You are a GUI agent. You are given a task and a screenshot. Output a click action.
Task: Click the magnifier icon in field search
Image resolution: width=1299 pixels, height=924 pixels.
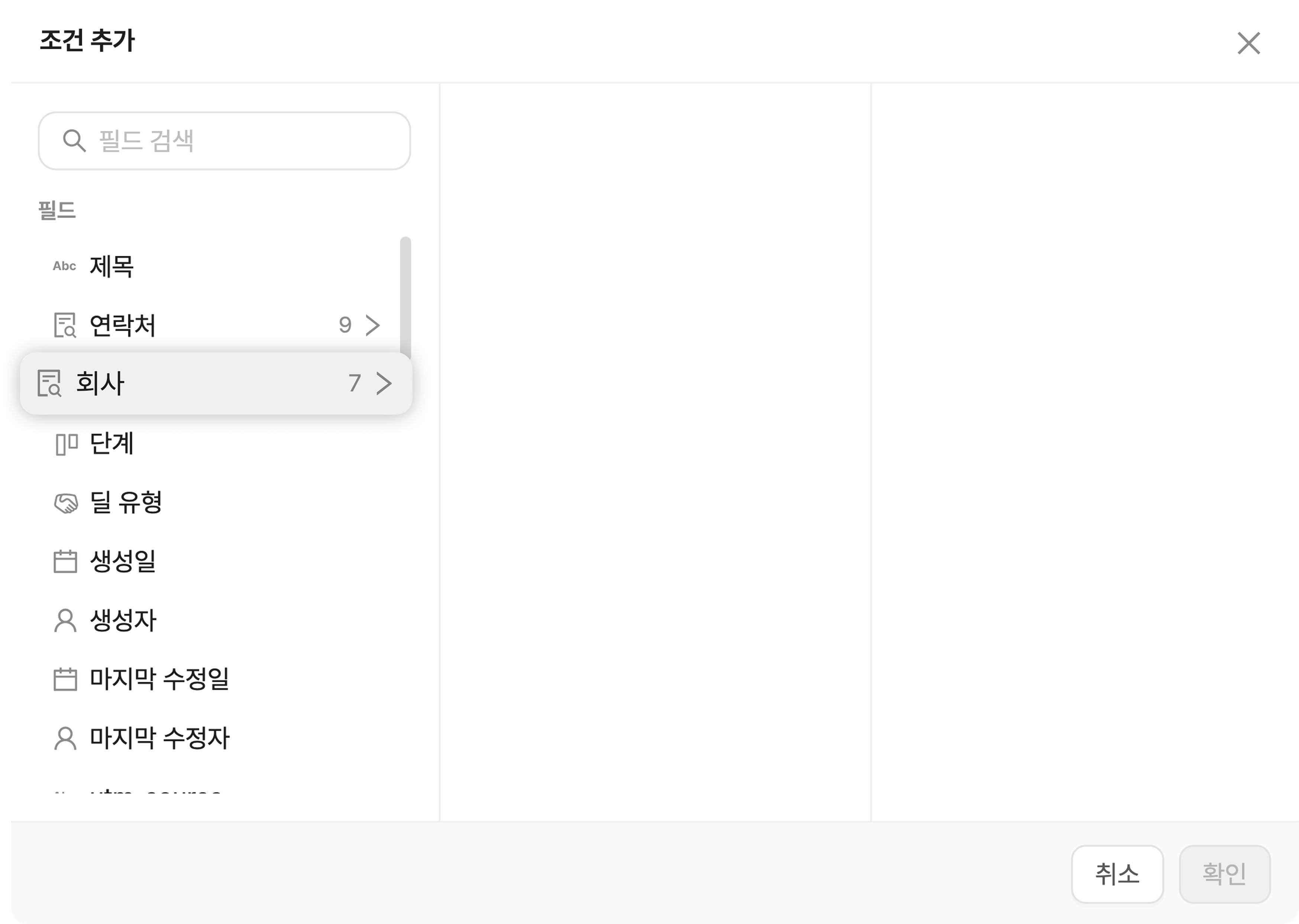pos(74,140)
